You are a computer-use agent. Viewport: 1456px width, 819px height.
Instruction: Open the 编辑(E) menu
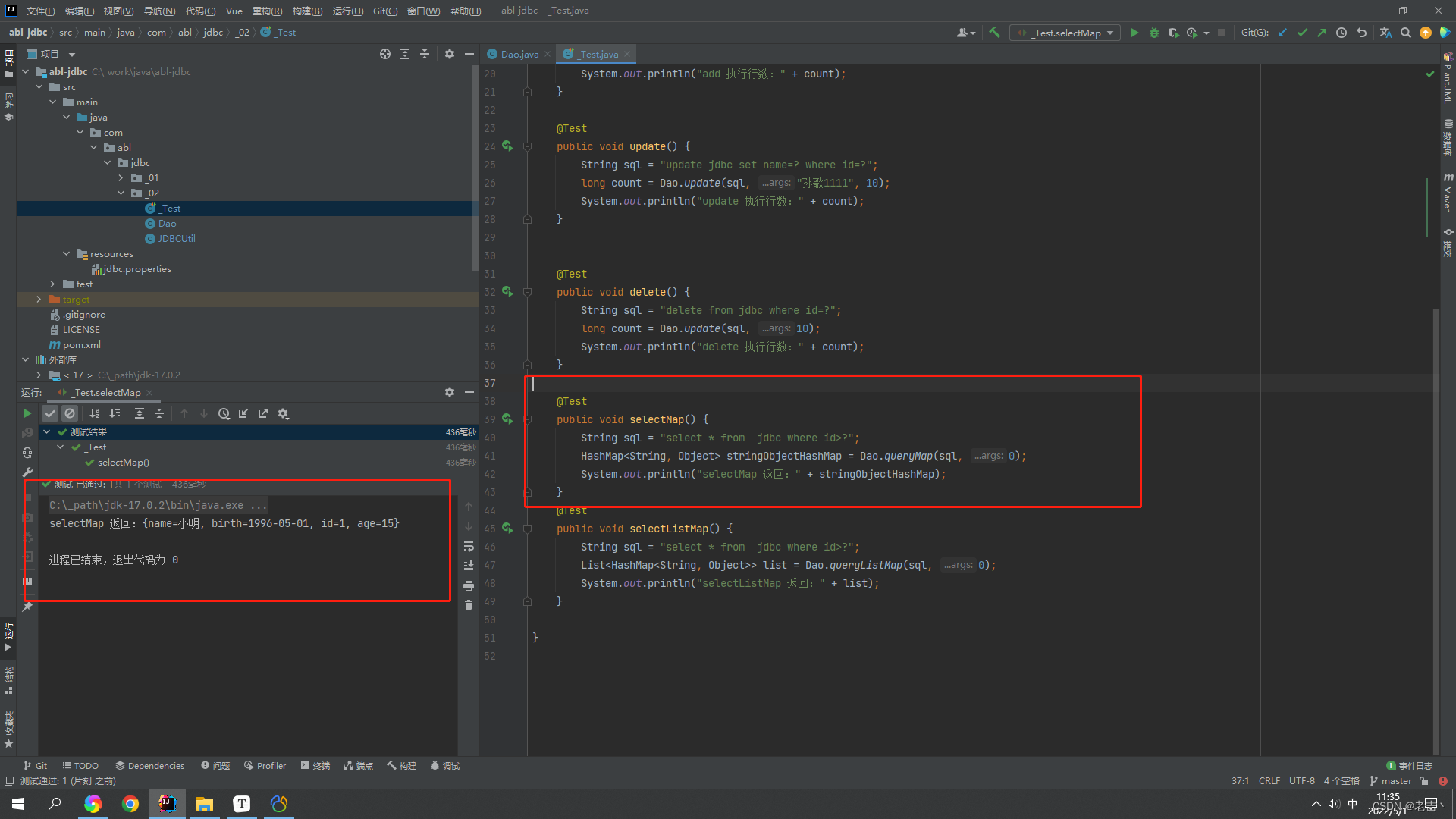[x=80, y=11]
